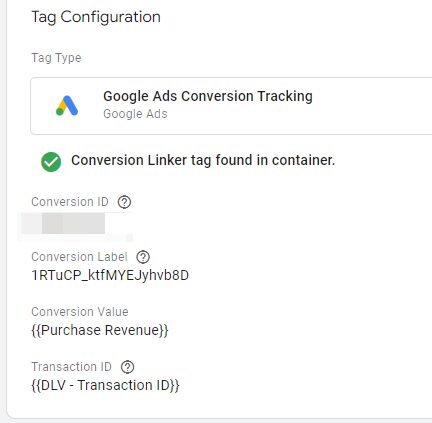
Task: Click the Google Ads logo icon
Action: point(67,106)
